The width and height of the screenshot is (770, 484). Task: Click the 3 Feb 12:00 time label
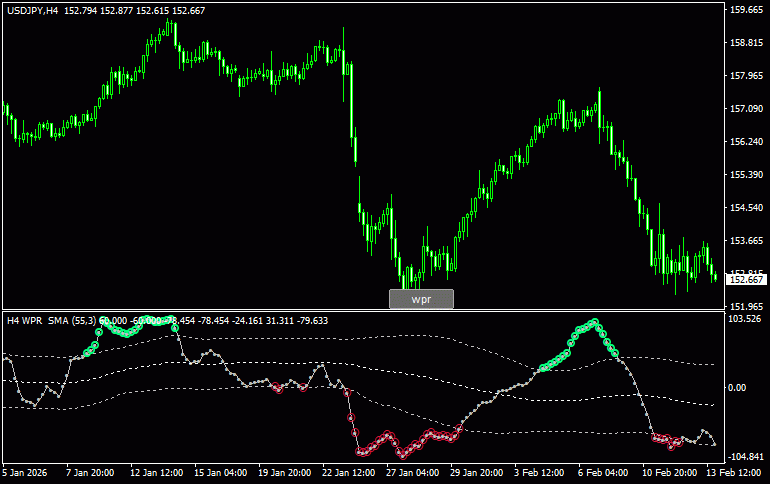539,472
